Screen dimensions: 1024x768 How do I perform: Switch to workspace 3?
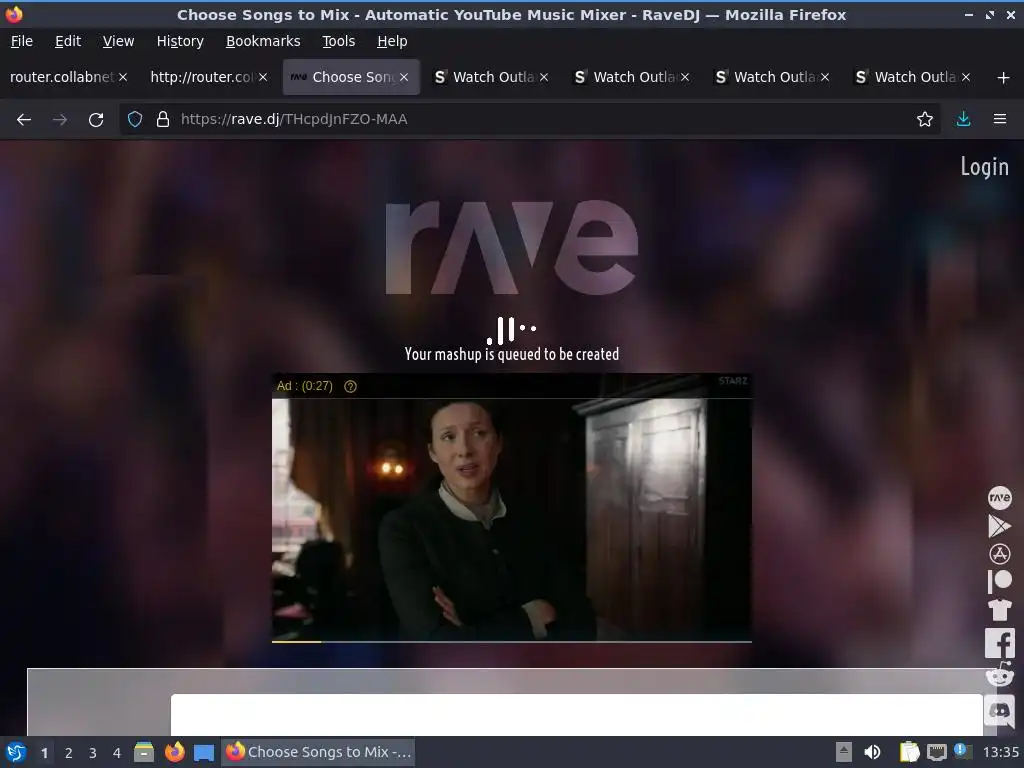tap(92, 753)
